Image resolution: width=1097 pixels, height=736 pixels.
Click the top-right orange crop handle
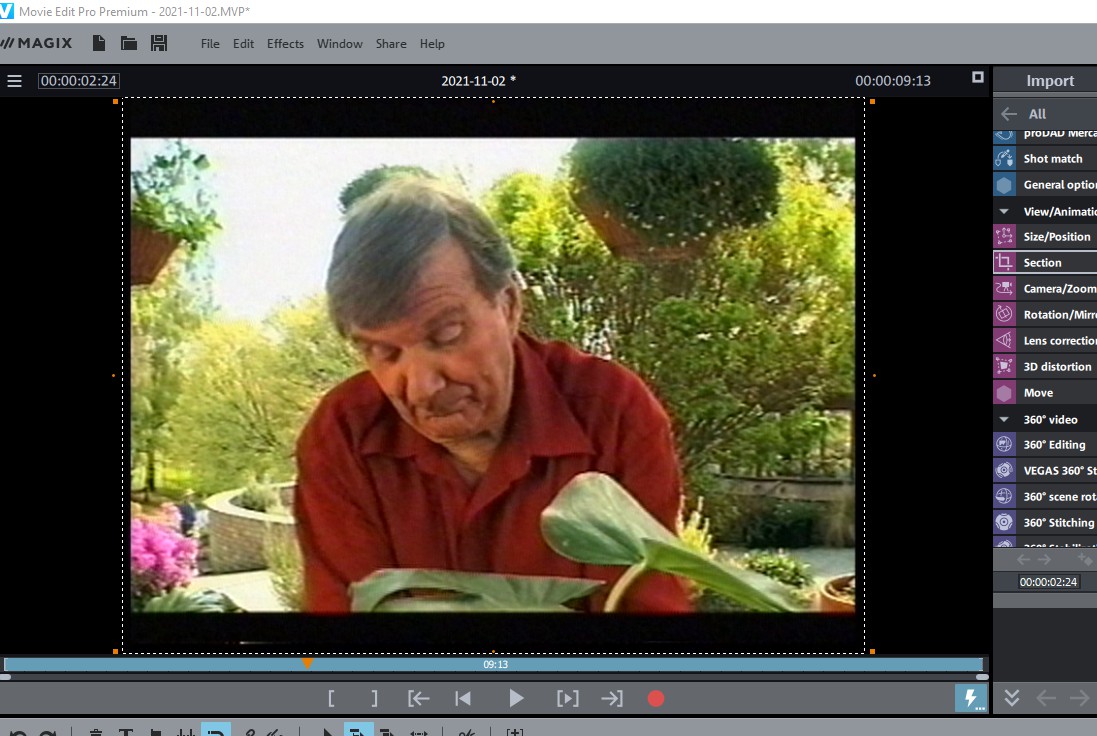point(872,102)
